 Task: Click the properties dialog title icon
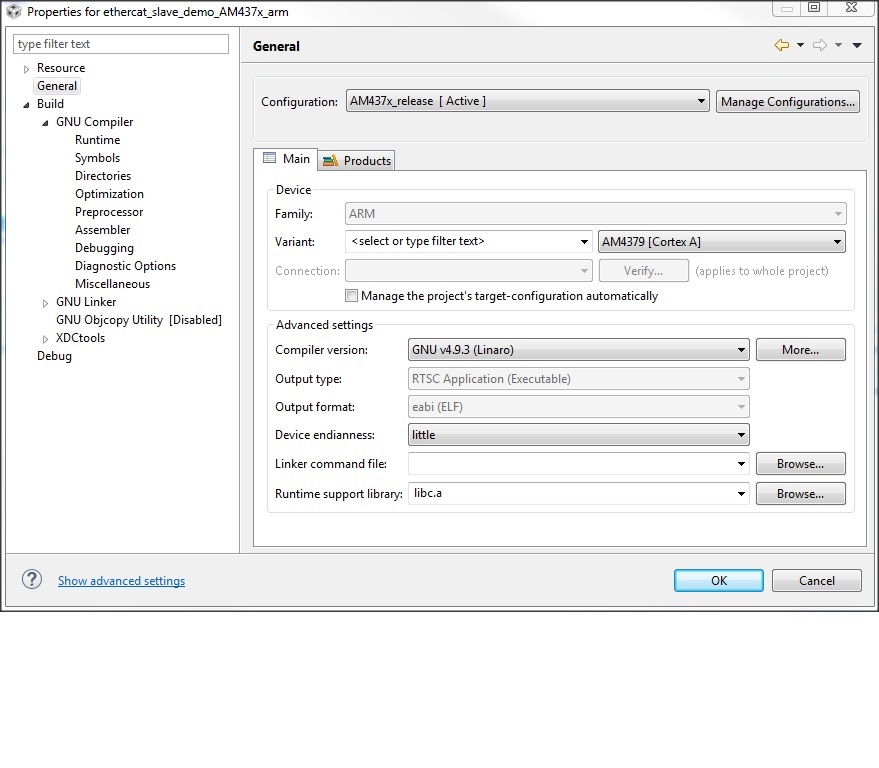(13, 11)
